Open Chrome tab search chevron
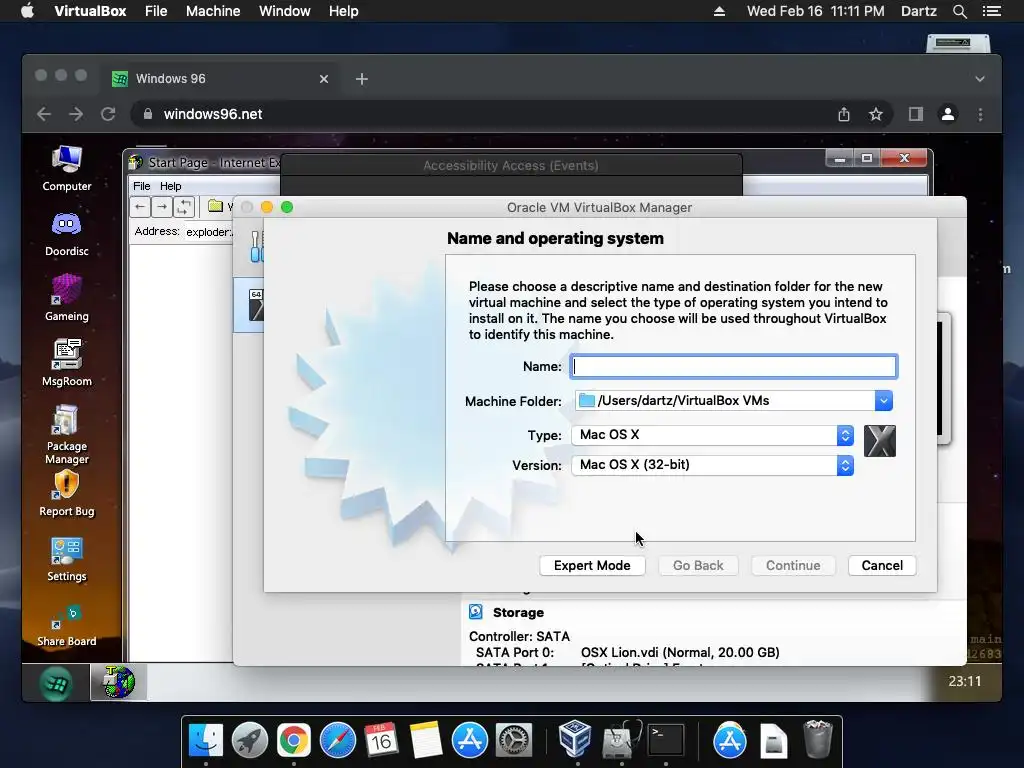The height and width of the screenshot is (768, 1024). click(x=980, y=79)
